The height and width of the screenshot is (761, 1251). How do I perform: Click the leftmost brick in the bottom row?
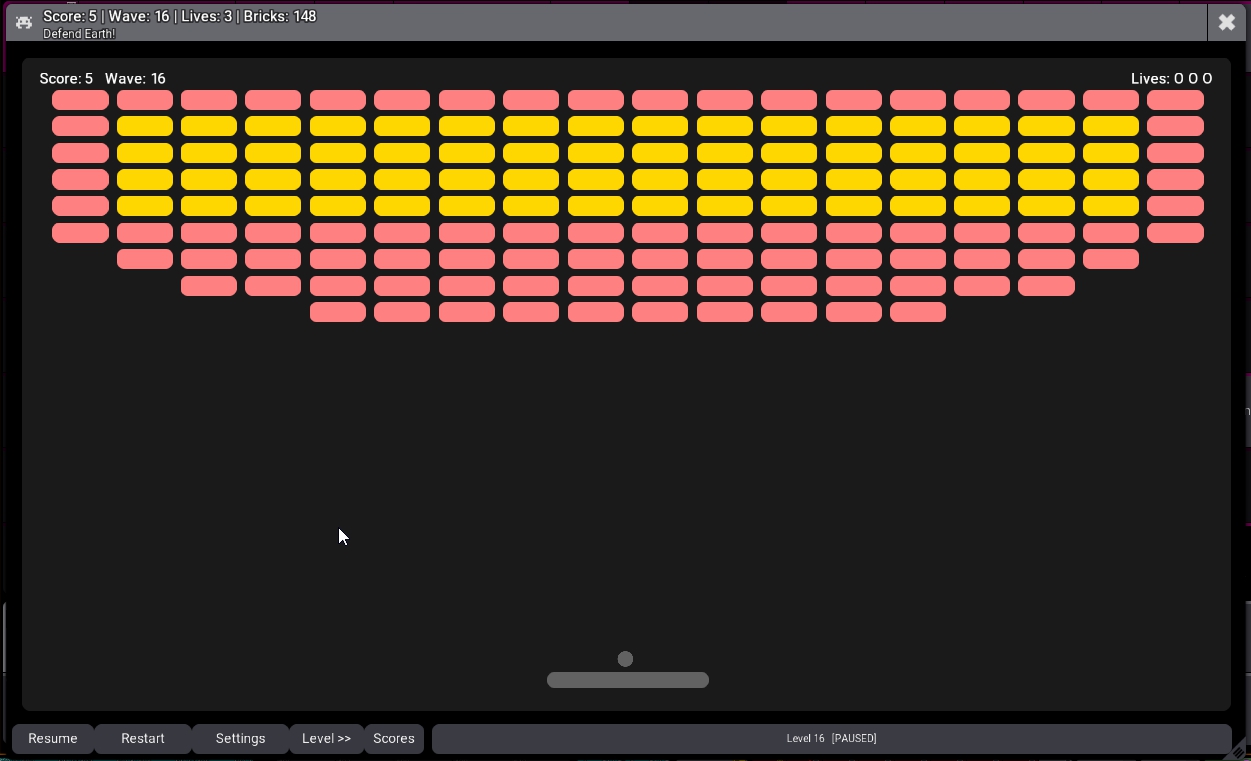338,312
